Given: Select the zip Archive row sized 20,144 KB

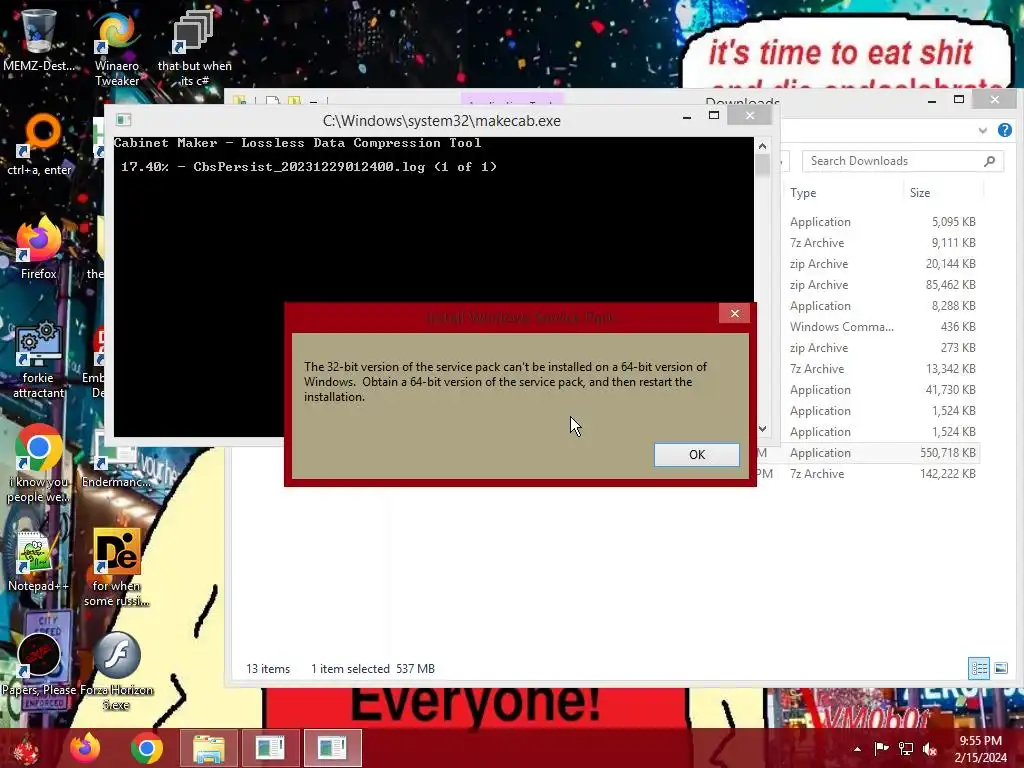Looking at the screenshot, I should tap(883, 264).
